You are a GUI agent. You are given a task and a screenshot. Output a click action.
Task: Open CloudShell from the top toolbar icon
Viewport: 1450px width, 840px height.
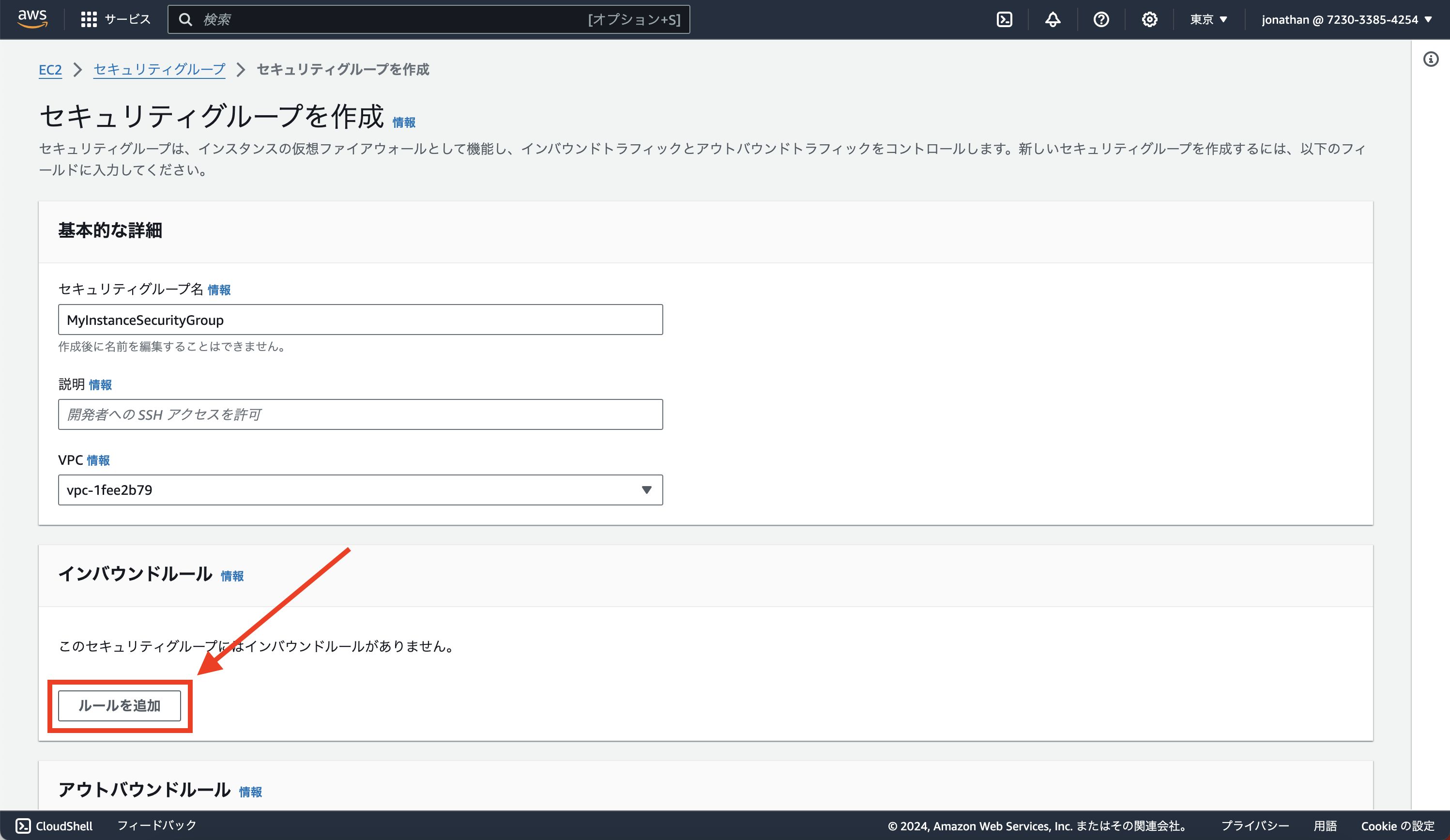coord(1005,19)
